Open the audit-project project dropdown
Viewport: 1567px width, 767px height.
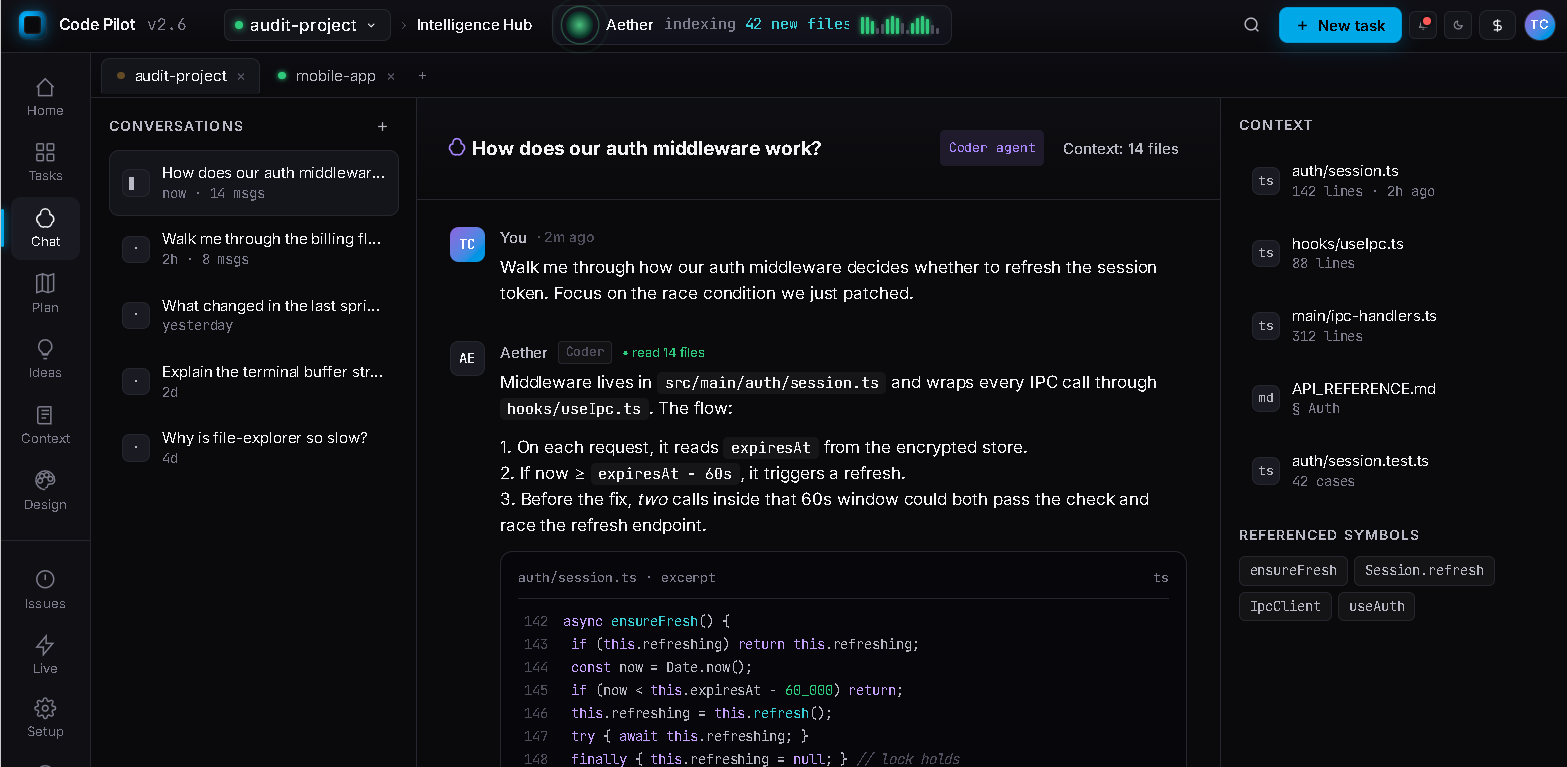click(x=307, y=25)
